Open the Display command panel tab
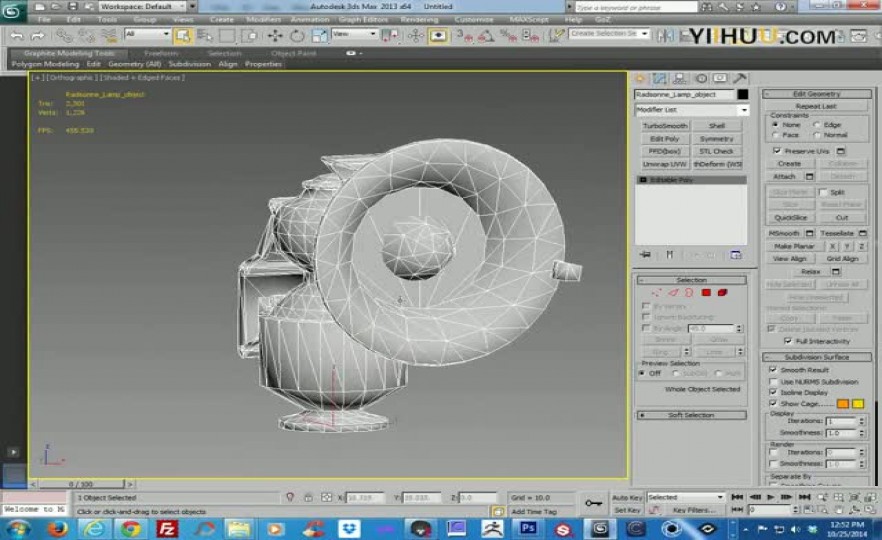 (720, 78)
